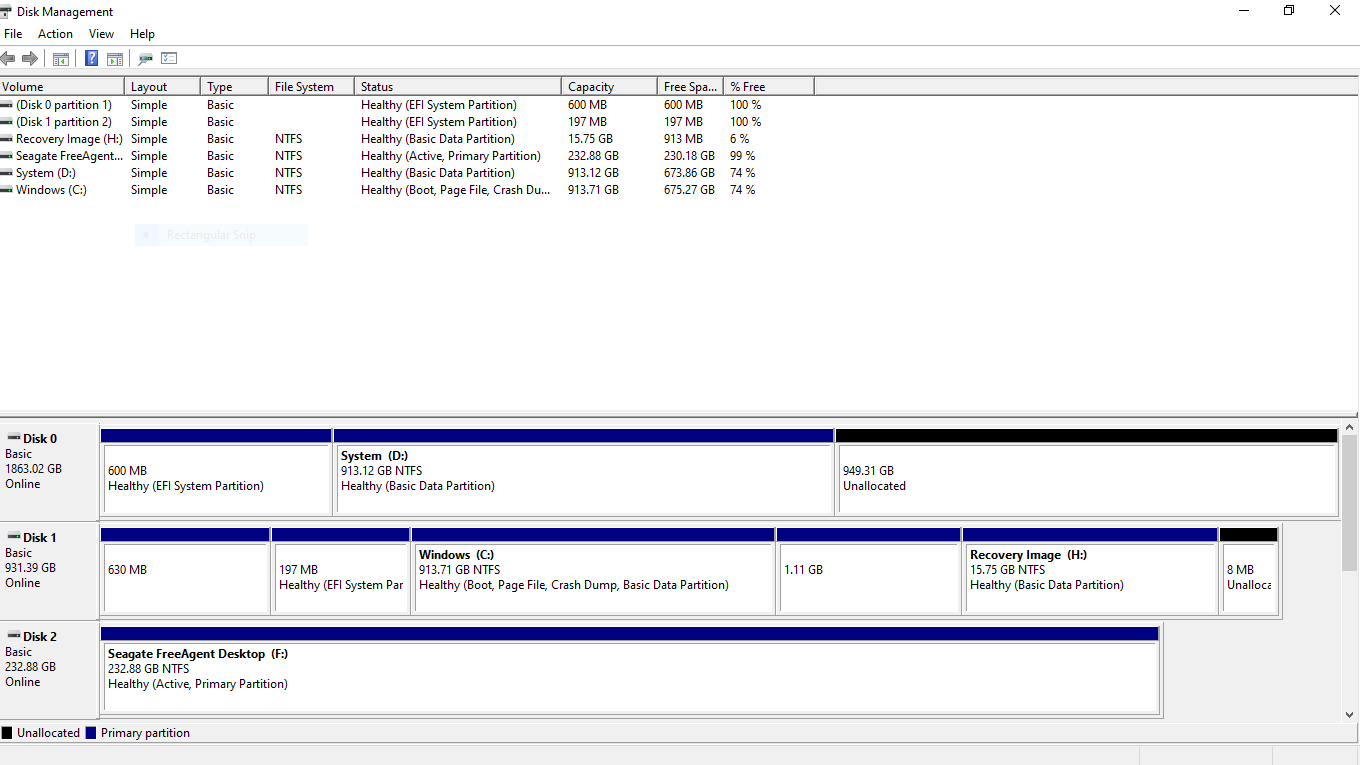Screen dimensions: 1360x765
Task: Select Disk 0's 600 MB EFI partition block
Action: 216,472
